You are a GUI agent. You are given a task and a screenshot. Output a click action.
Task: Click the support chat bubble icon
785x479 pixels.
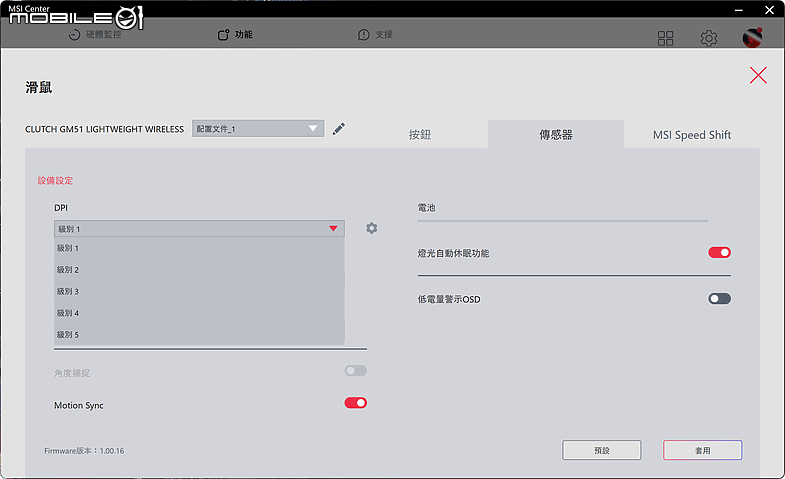click(x=363, y=35)
